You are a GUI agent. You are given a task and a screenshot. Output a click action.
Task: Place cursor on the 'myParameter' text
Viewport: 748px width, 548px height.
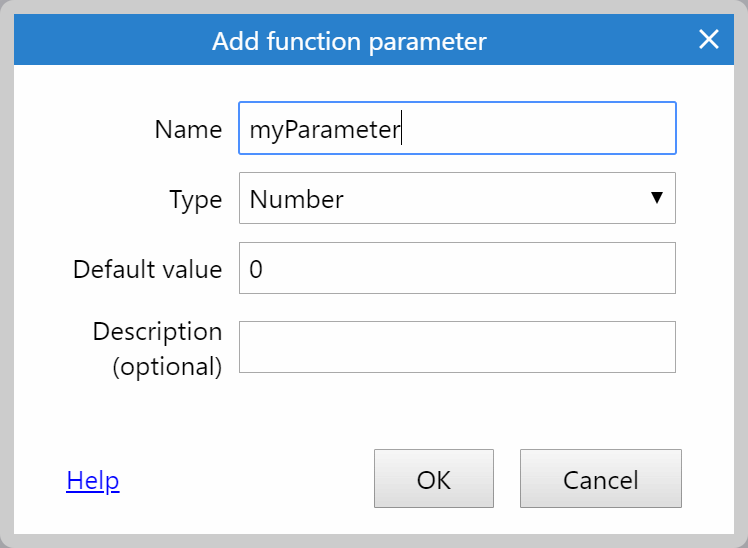click(325, 130)
